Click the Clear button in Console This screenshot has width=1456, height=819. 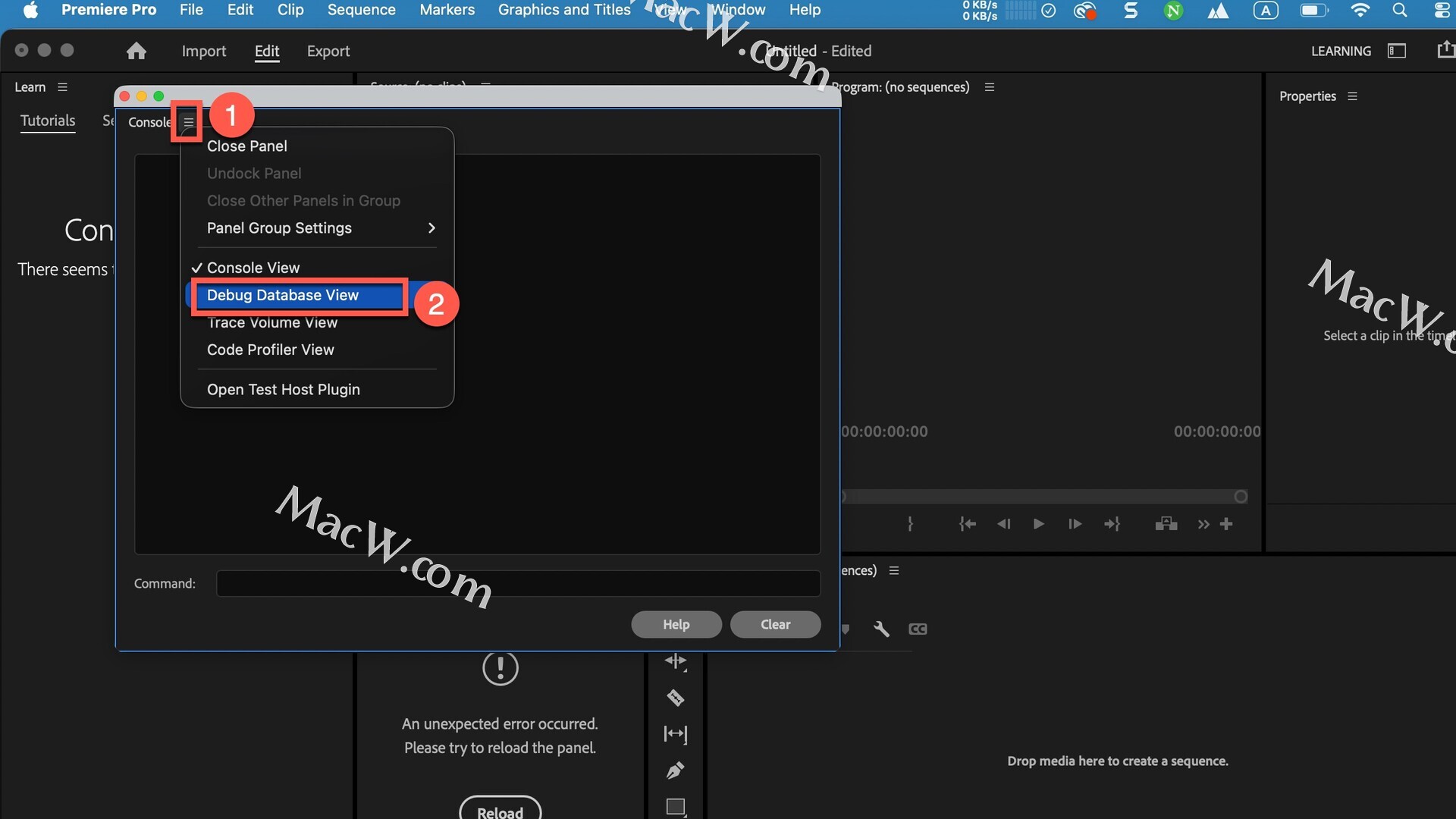click(775, 624)
